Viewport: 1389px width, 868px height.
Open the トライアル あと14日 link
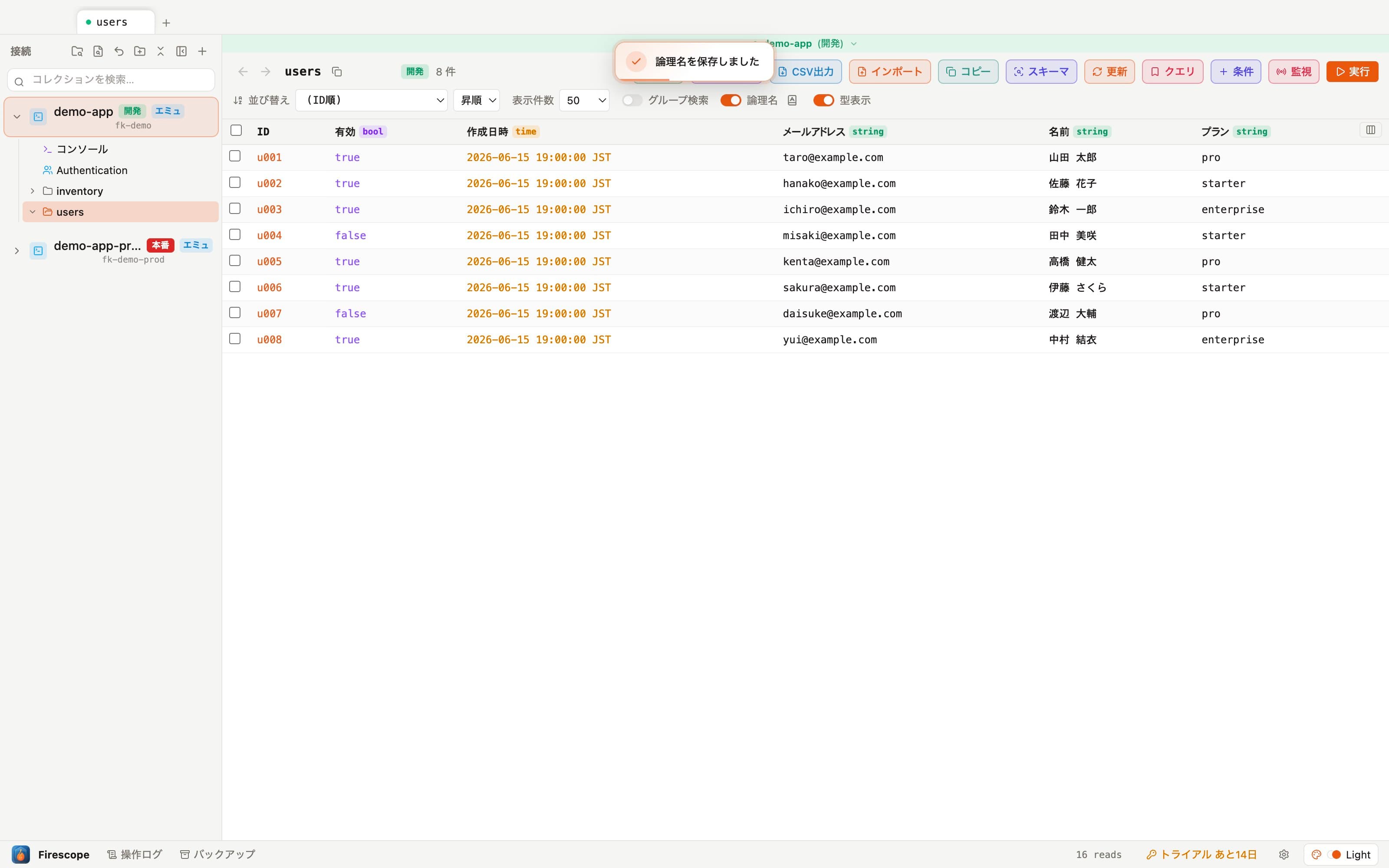click(x=1201, y=854)
